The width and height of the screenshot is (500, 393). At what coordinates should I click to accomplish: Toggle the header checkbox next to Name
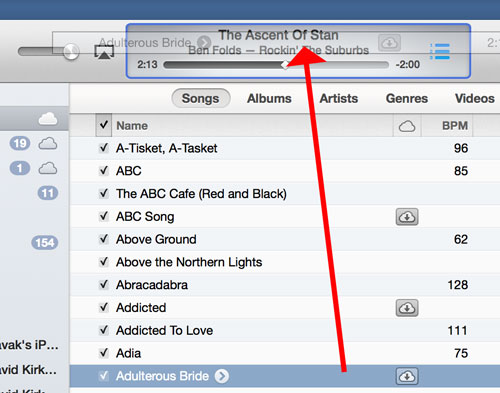(x=104, y=125)
